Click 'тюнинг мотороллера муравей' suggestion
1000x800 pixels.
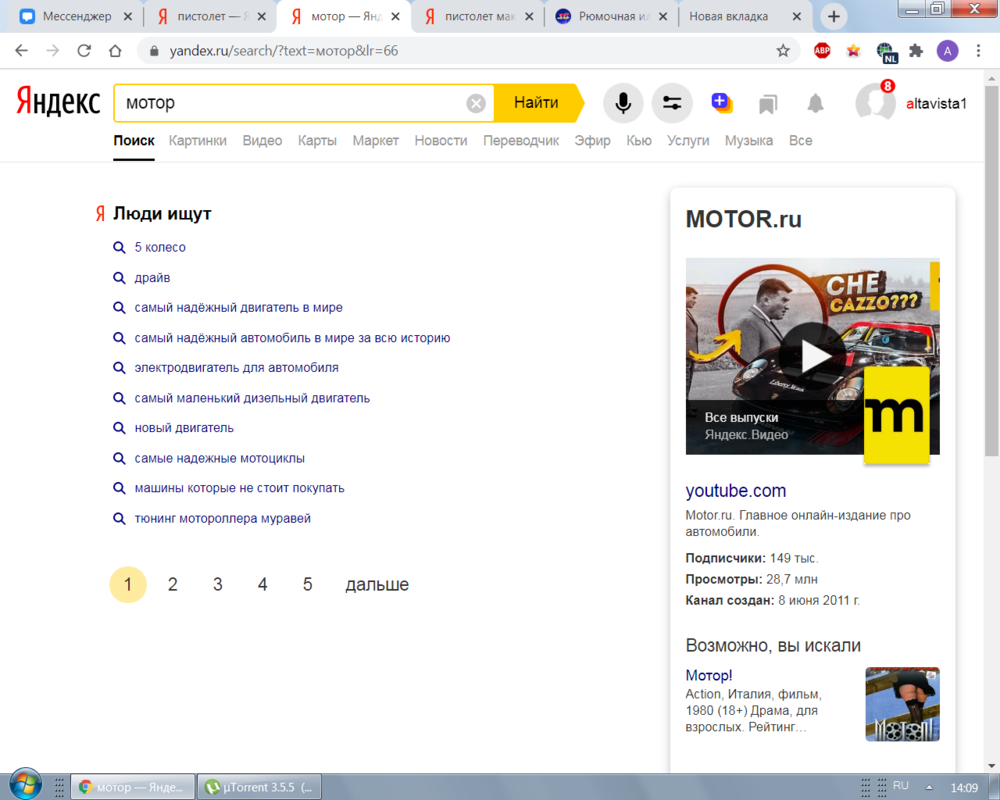pyautogui.click(x=223, y=518)
